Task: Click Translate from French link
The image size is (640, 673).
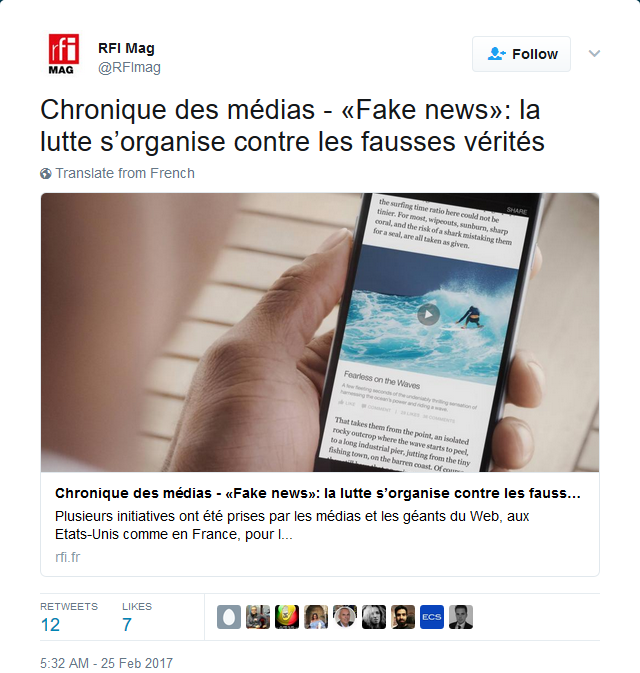Action: pyautogui.click(x=125, y=173)
